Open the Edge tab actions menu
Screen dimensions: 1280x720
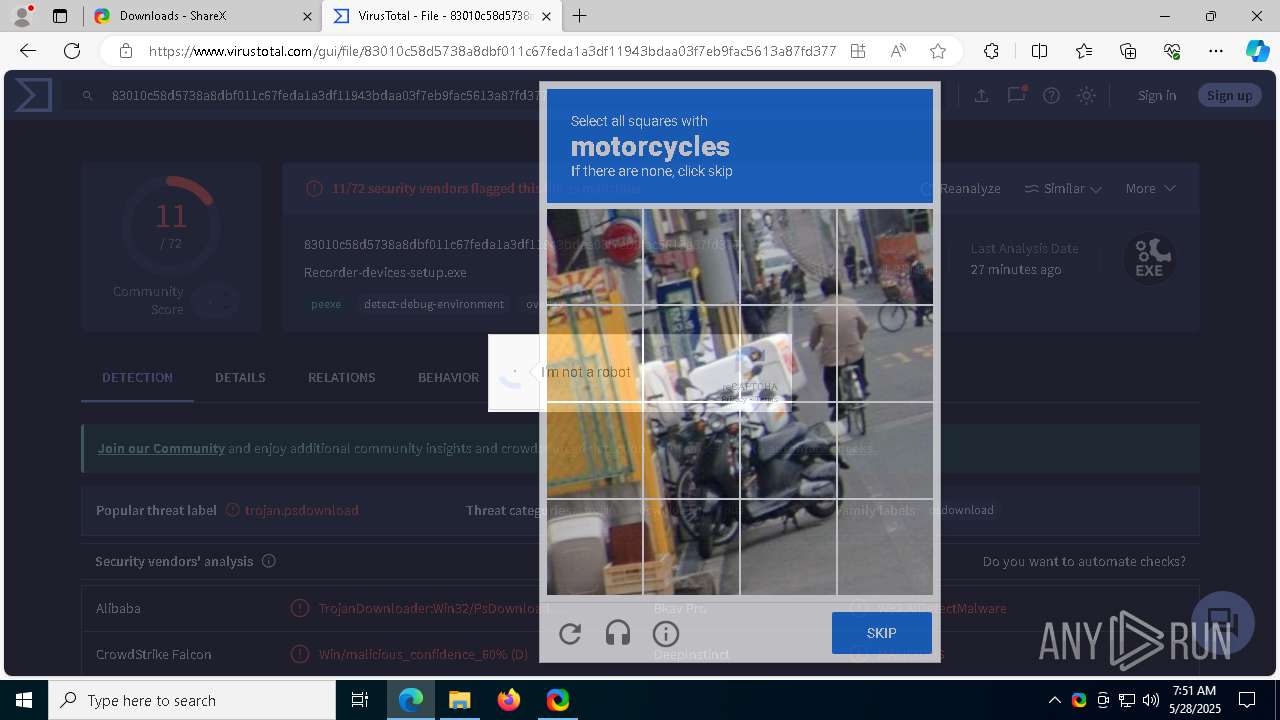pos(60,16)
